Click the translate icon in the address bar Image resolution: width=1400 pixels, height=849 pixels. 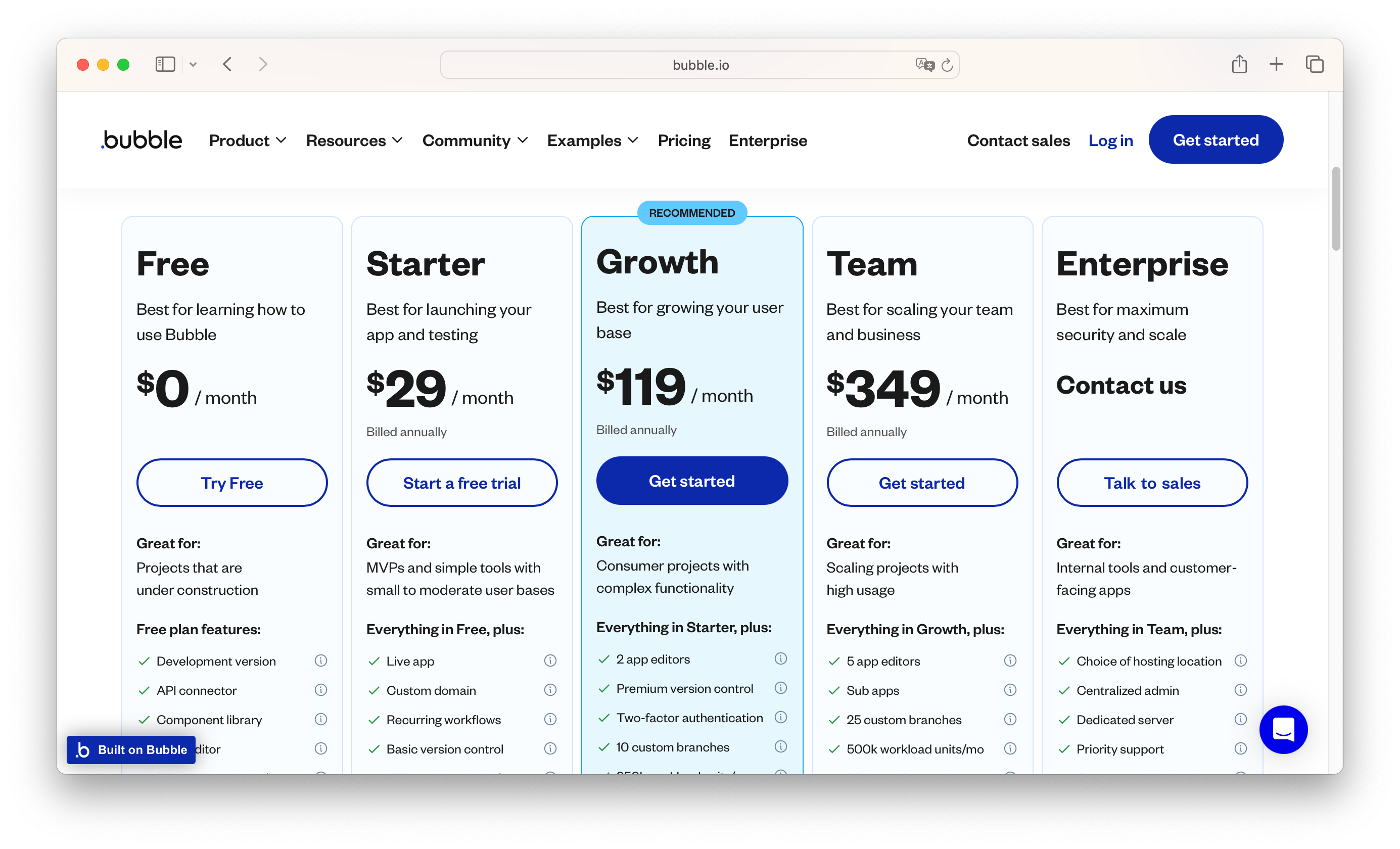(924, 65)
